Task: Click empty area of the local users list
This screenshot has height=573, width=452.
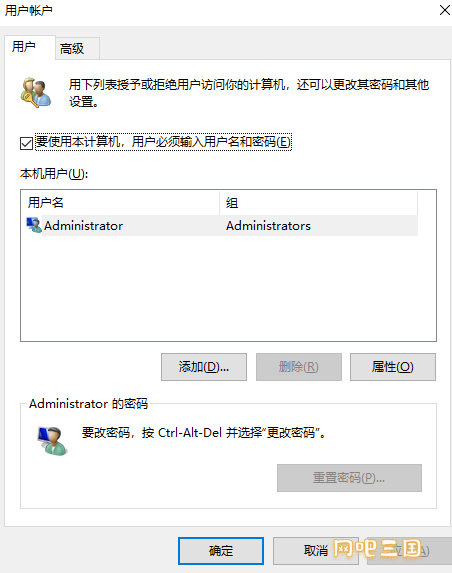Action: pyautogui.click(x=228, y=289)
